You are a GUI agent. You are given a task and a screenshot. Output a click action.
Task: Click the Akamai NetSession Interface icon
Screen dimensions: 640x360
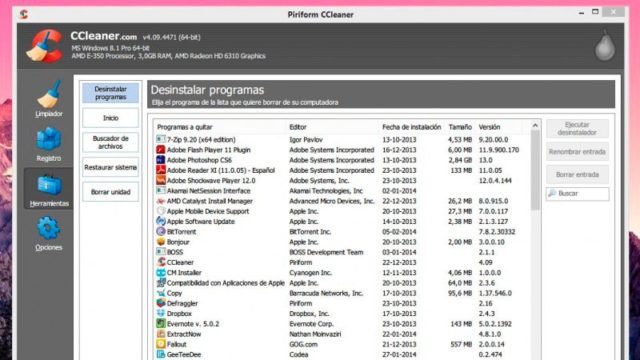(x=161, y=191)
